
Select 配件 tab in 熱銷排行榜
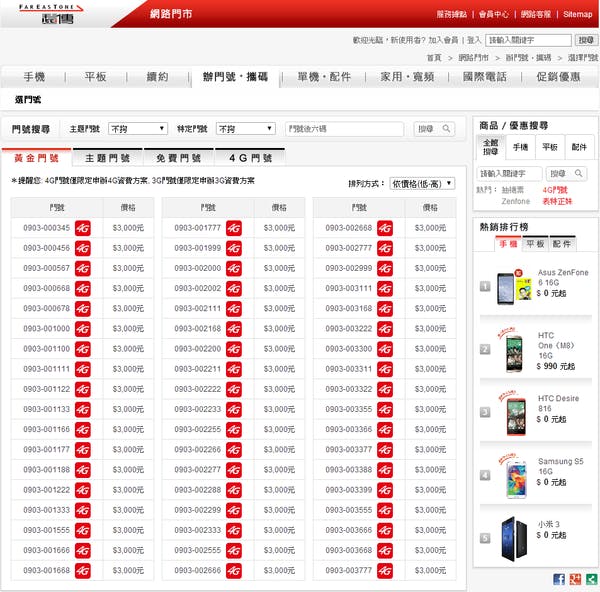point(562,244)
